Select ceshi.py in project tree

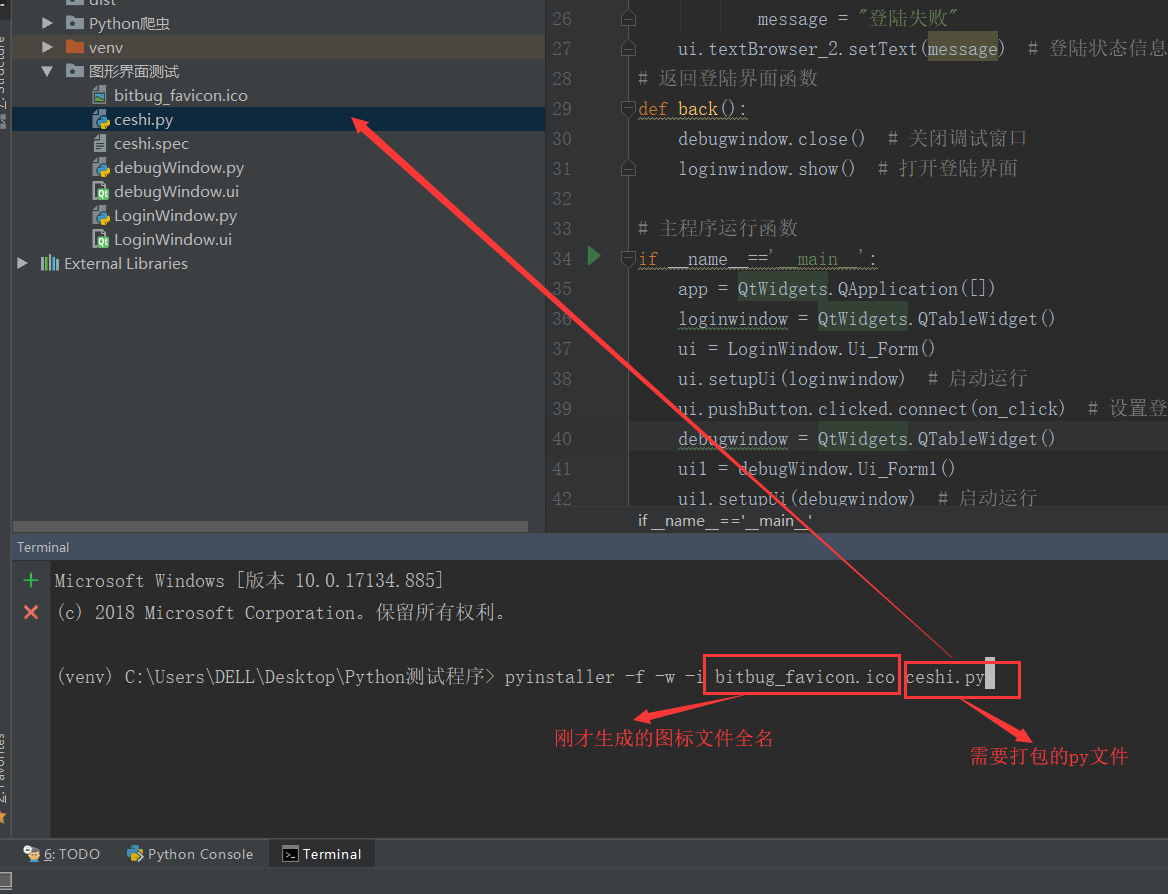click(143, 119)
